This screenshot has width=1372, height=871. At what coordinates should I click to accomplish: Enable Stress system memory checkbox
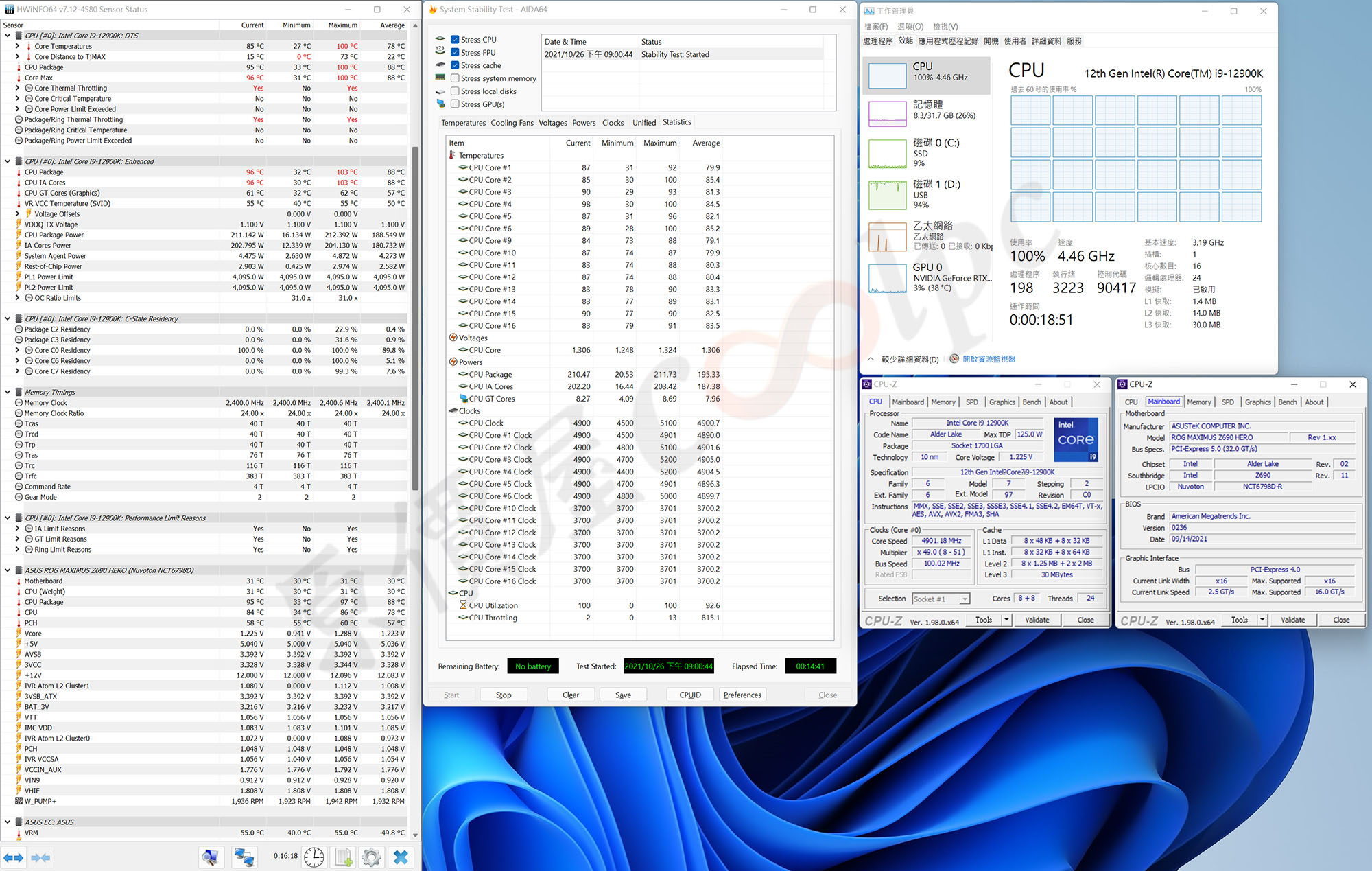(455, 78)
